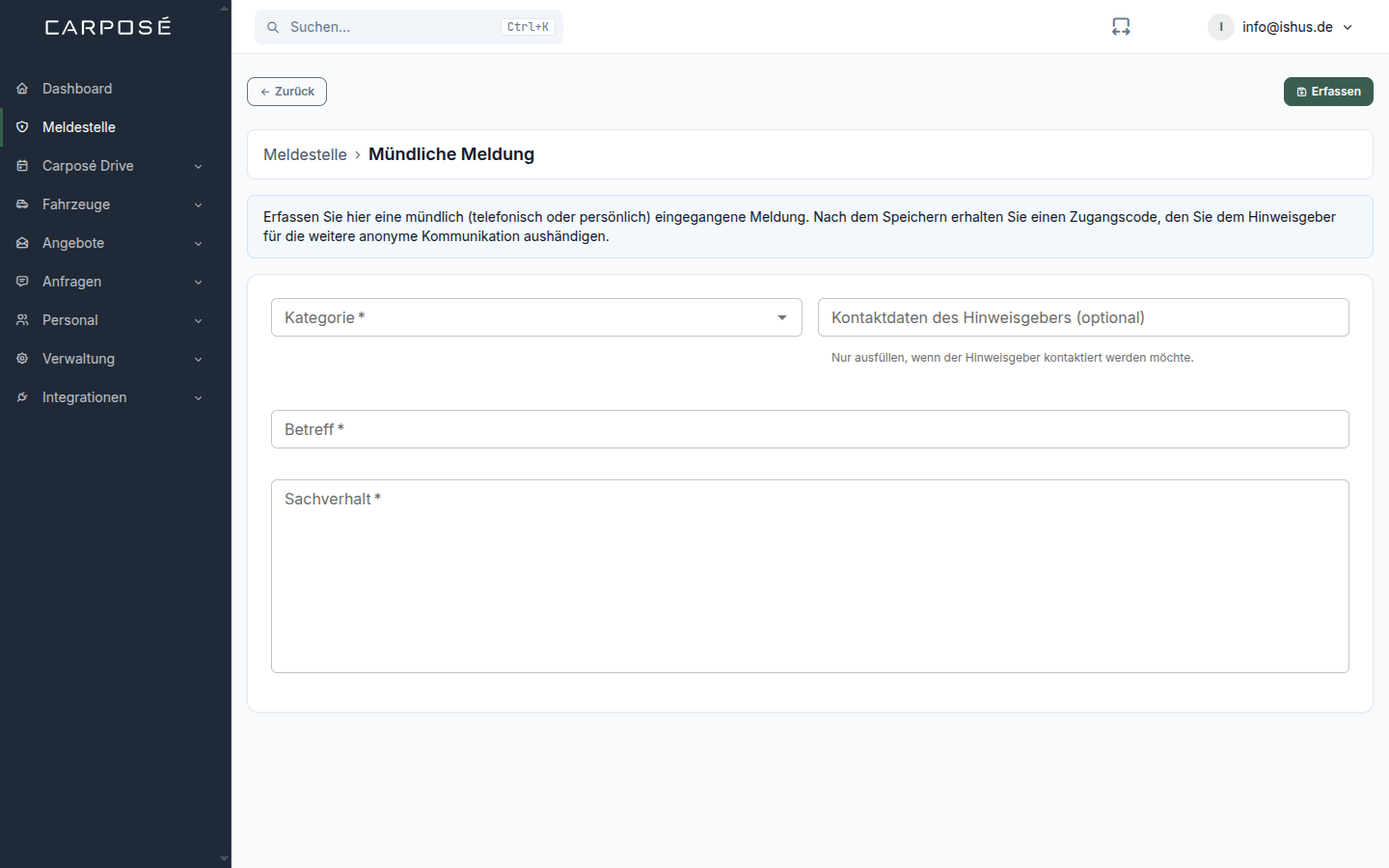Expand the Personal submenu chevron
Image resolution: width=1389 pixels, height=868 pixels.
coord(198,321)
